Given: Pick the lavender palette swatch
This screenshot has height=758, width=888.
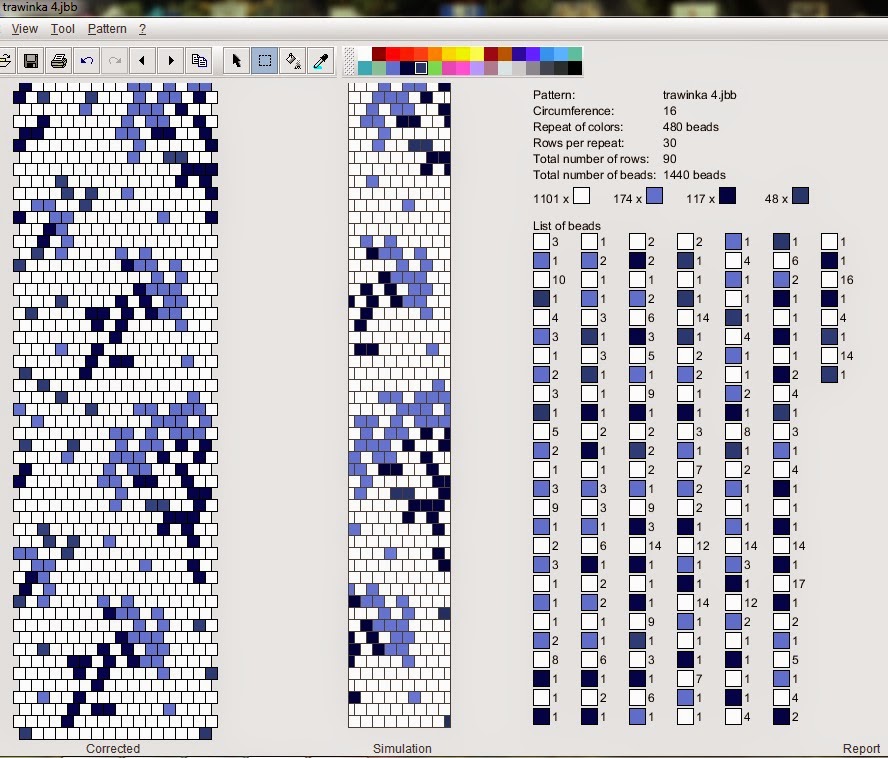Looking at the screenshot, I should 477,68.
